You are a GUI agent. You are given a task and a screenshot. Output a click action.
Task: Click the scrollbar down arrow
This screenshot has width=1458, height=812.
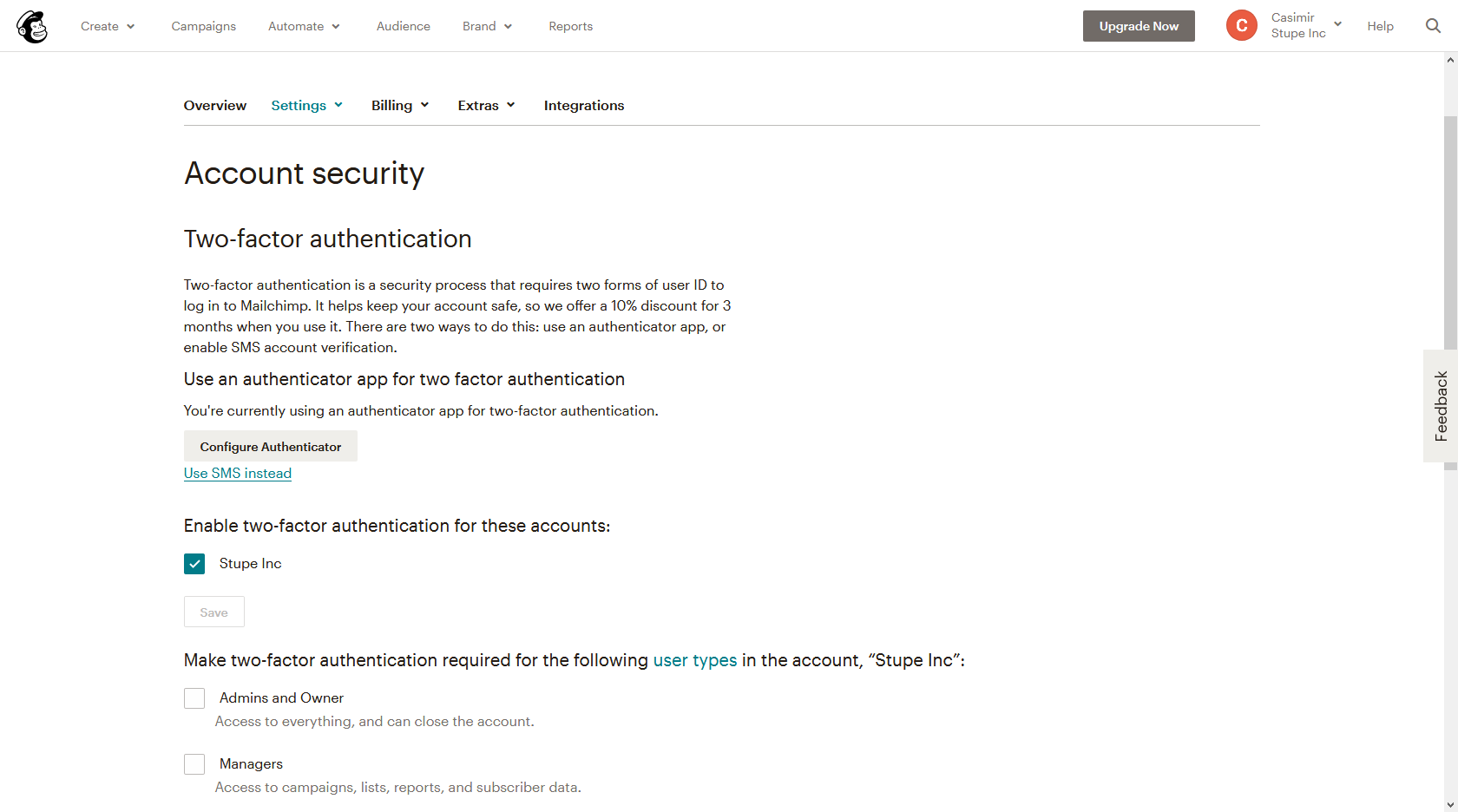click(1450, 805)
